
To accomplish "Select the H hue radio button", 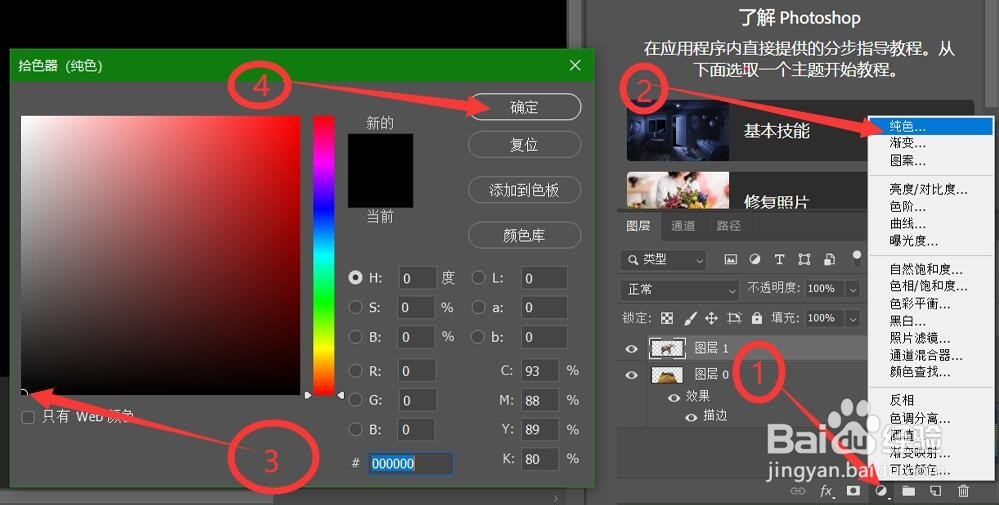I will pos(356,278).
